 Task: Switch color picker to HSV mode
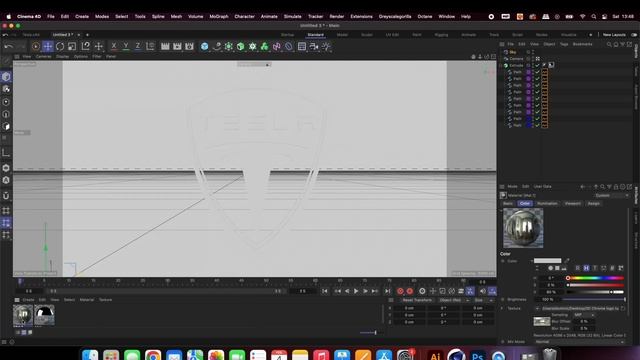click(586, 268)
